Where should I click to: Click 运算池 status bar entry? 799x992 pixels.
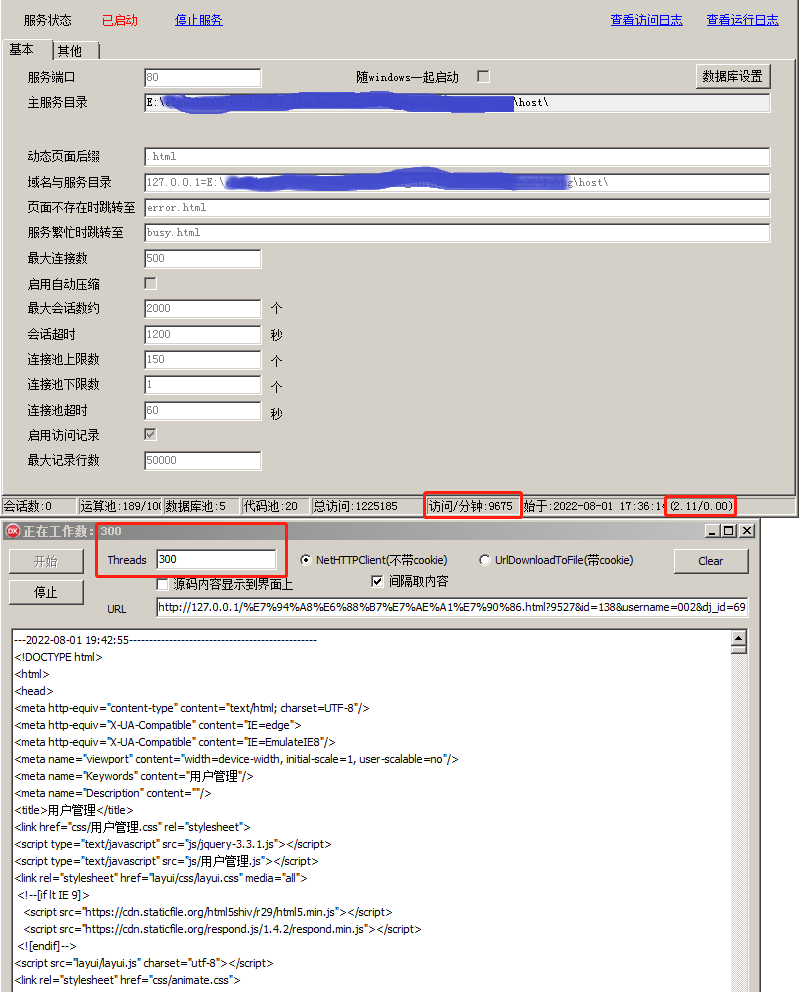120,506
